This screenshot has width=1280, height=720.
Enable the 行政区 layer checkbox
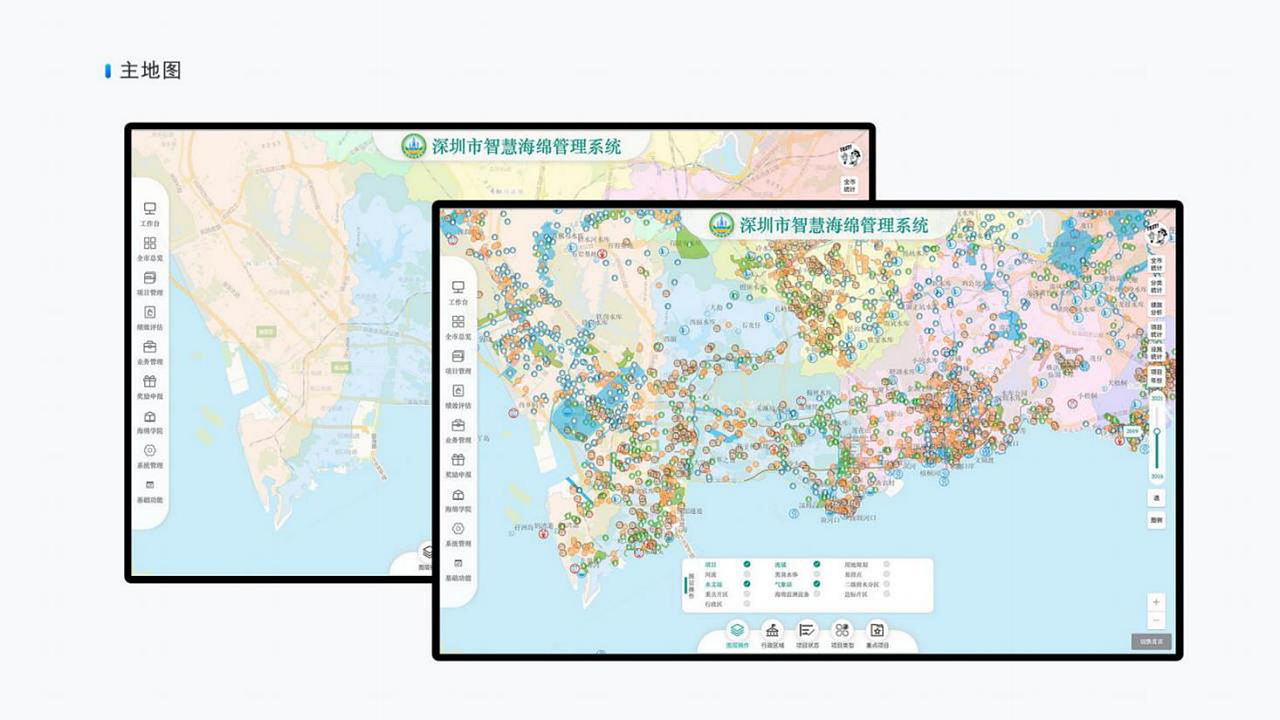coord(747,604)
